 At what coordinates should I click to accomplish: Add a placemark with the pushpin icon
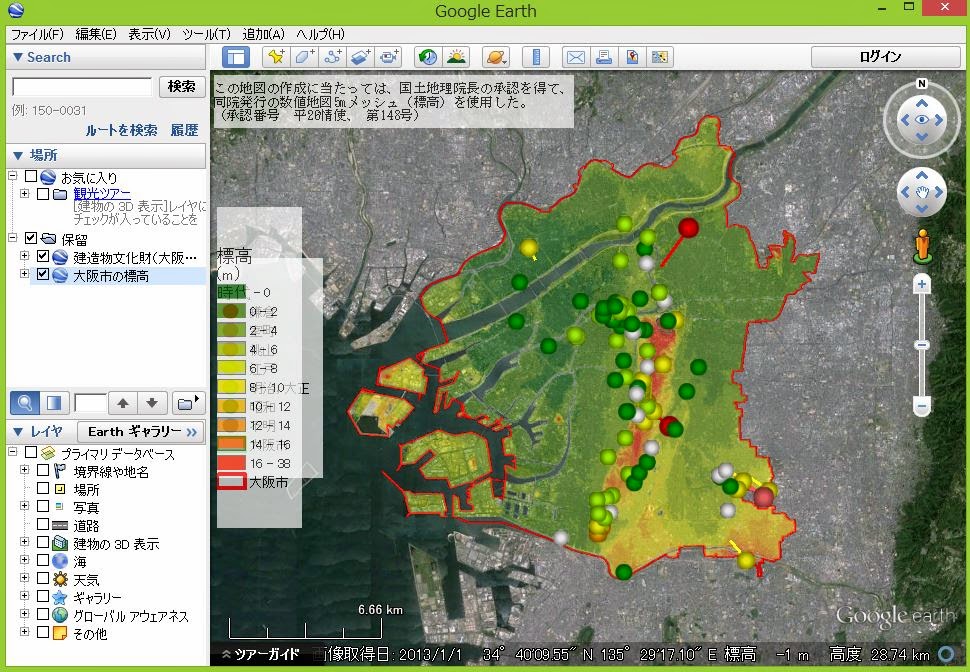[276, 57]
